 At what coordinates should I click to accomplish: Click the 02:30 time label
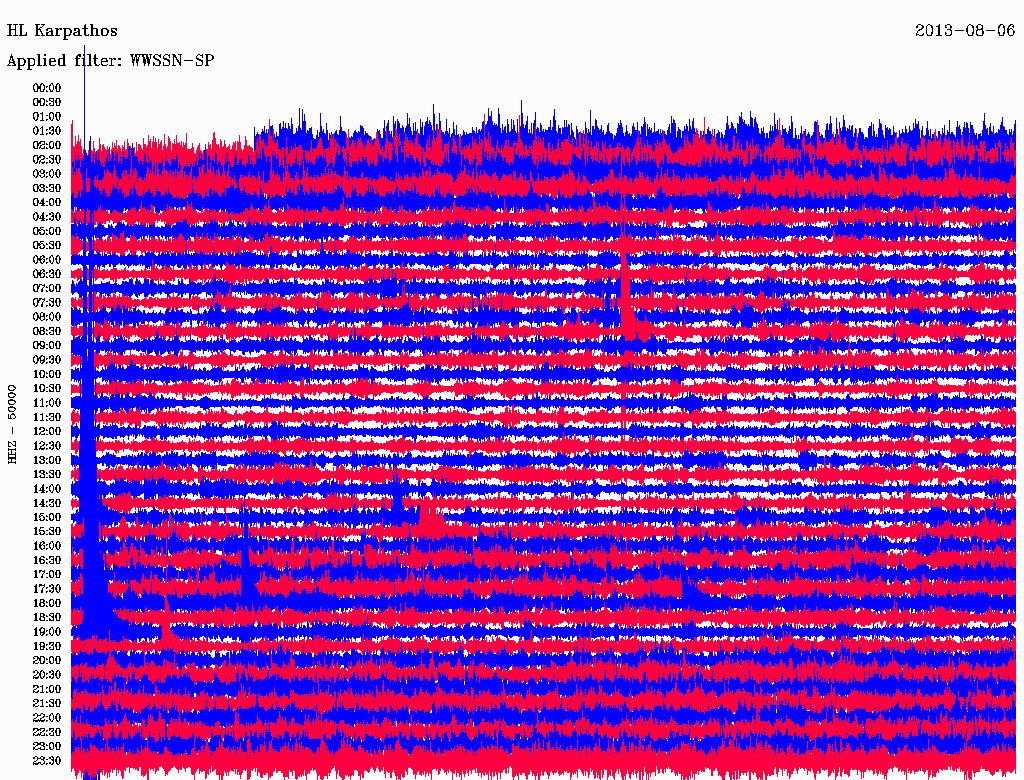47,159
